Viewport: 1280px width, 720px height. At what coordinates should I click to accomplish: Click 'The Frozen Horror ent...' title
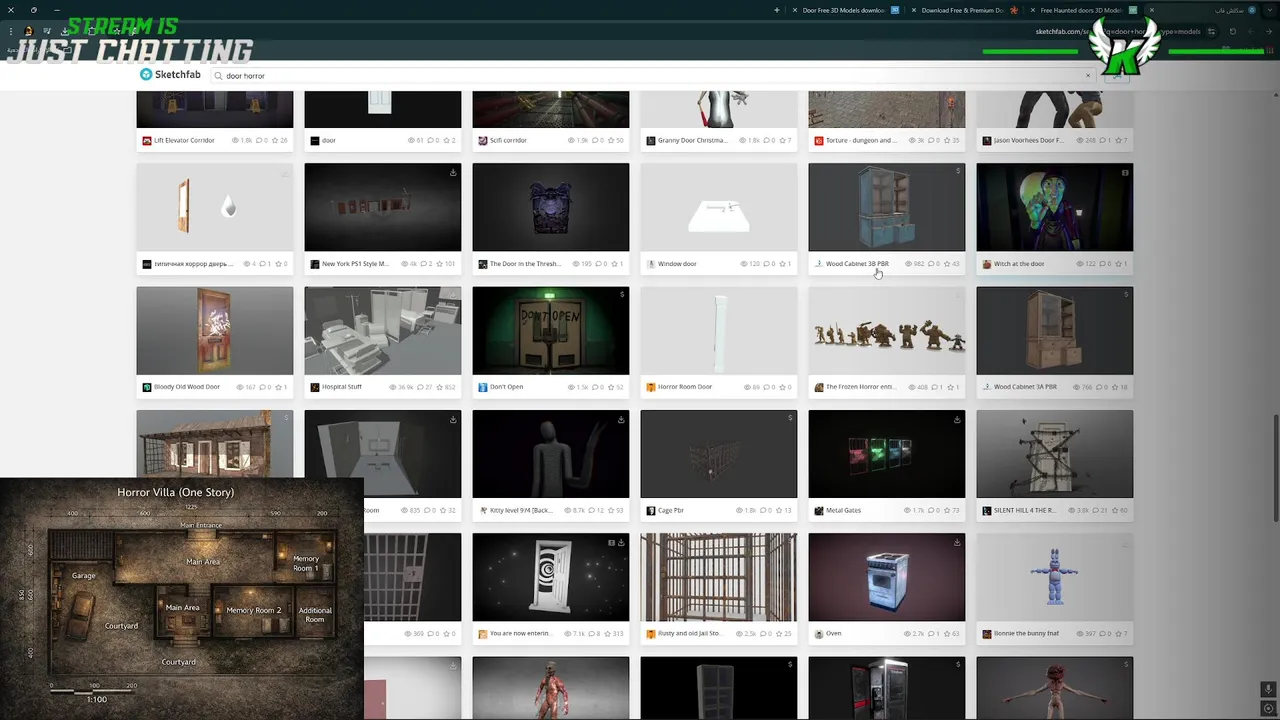click(x=860, y=387)
